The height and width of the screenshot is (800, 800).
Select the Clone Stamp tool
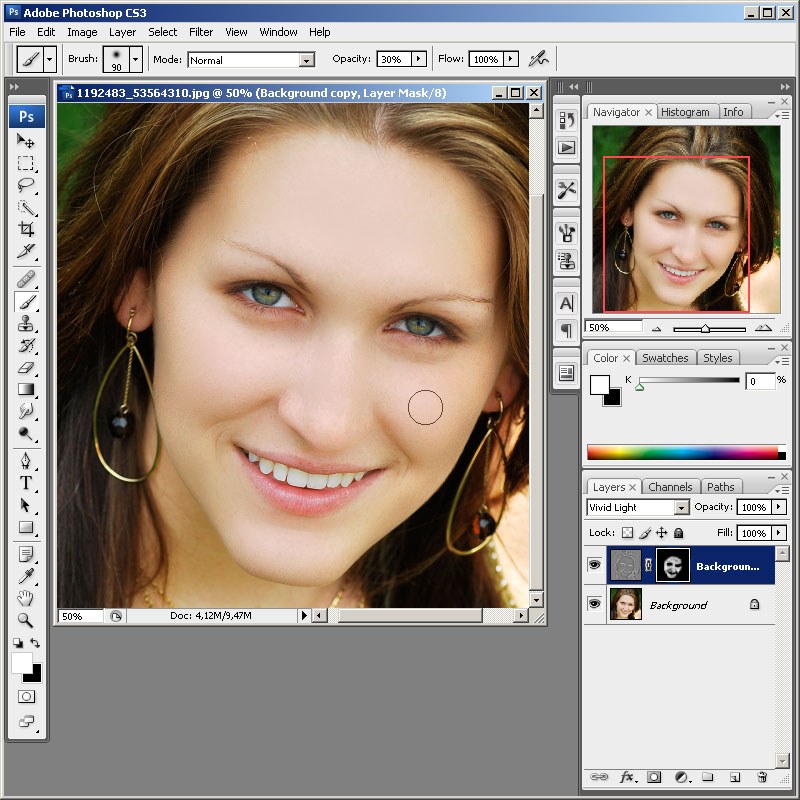click(26, 323)
